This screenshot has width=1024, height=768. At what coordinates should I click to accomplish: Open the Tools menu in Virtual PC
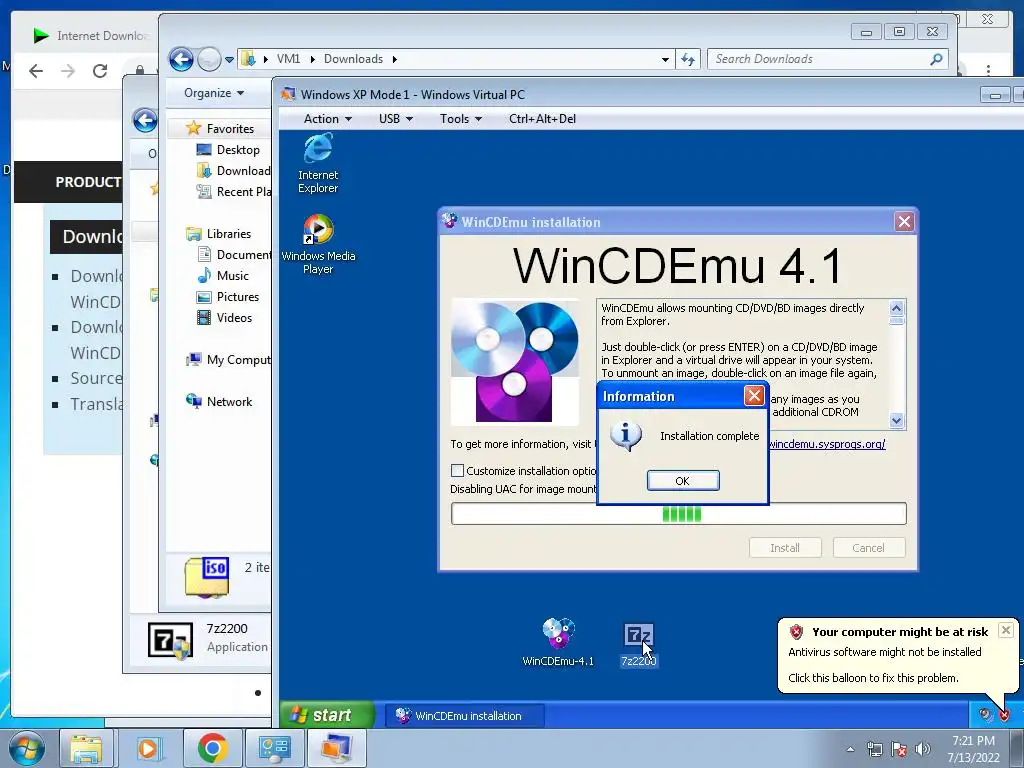click(460, 119)
